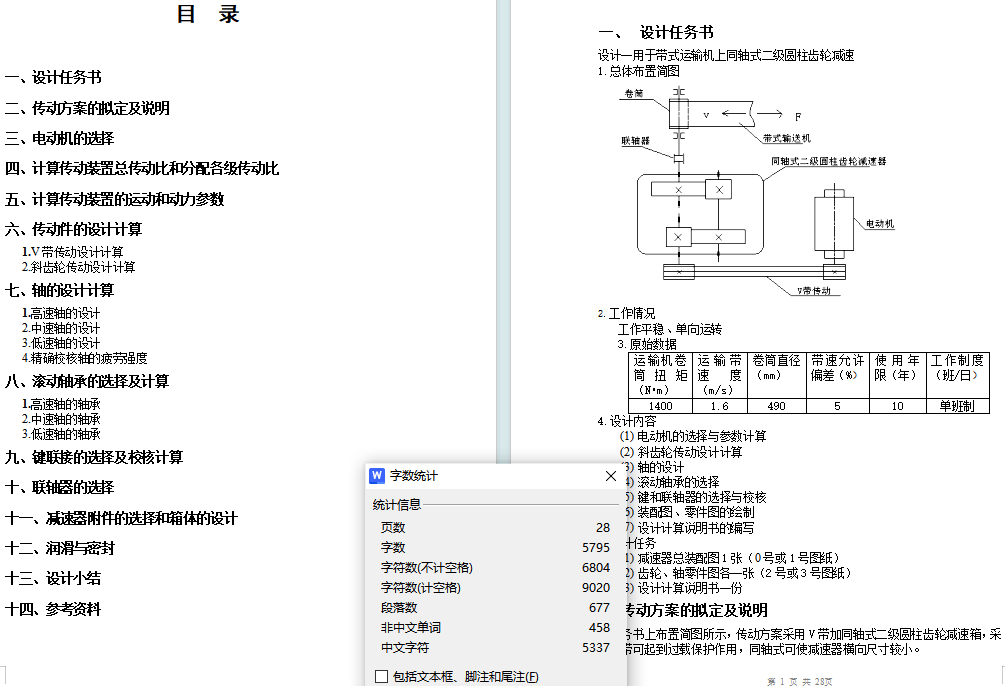Open 九、键联接的选择及校核计算 entry
The image size is (1005, 686).
pyautogui.click(x=94, y=457)
